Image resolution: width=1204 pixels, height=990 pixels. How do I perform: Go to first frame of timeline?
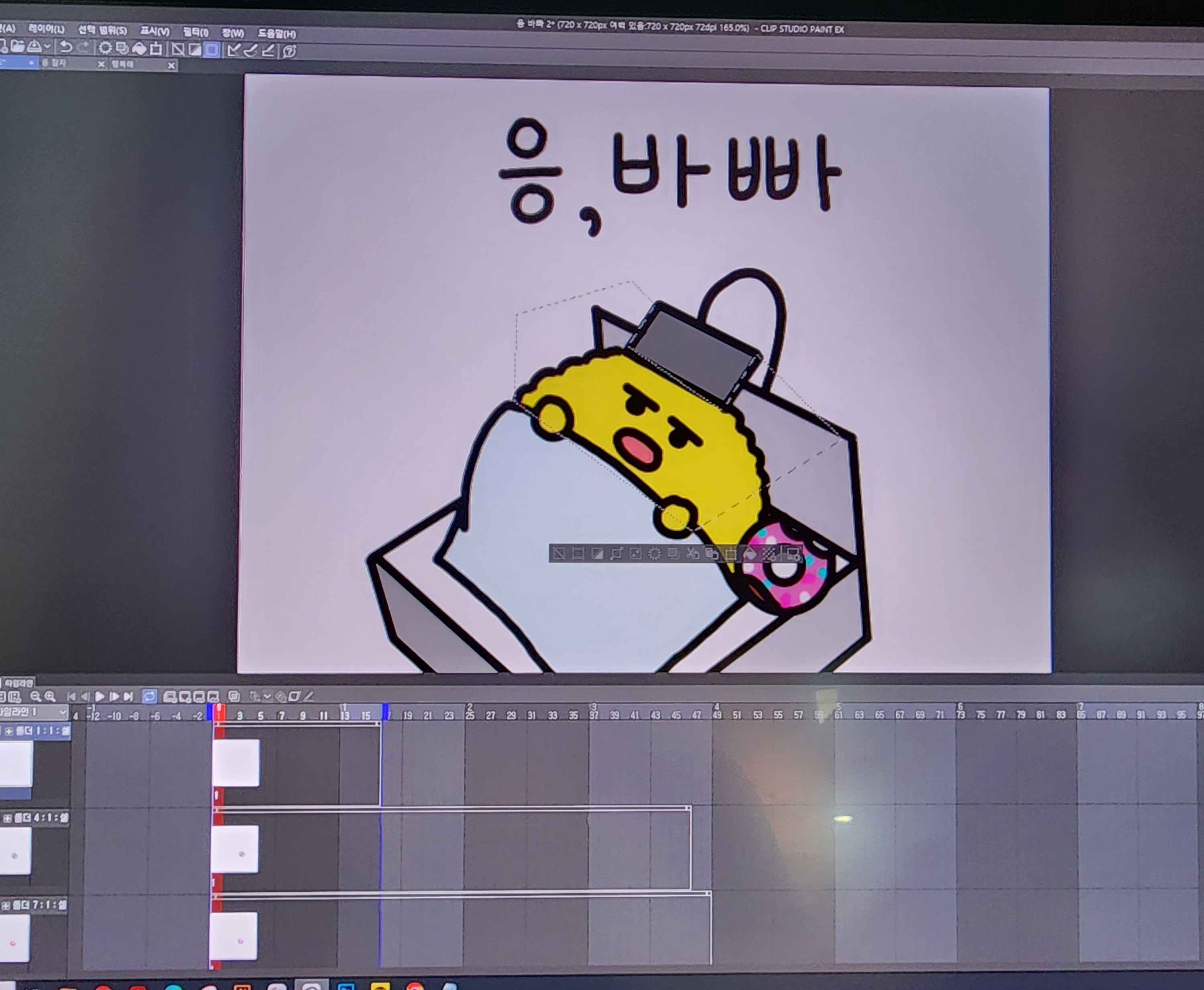71,696
